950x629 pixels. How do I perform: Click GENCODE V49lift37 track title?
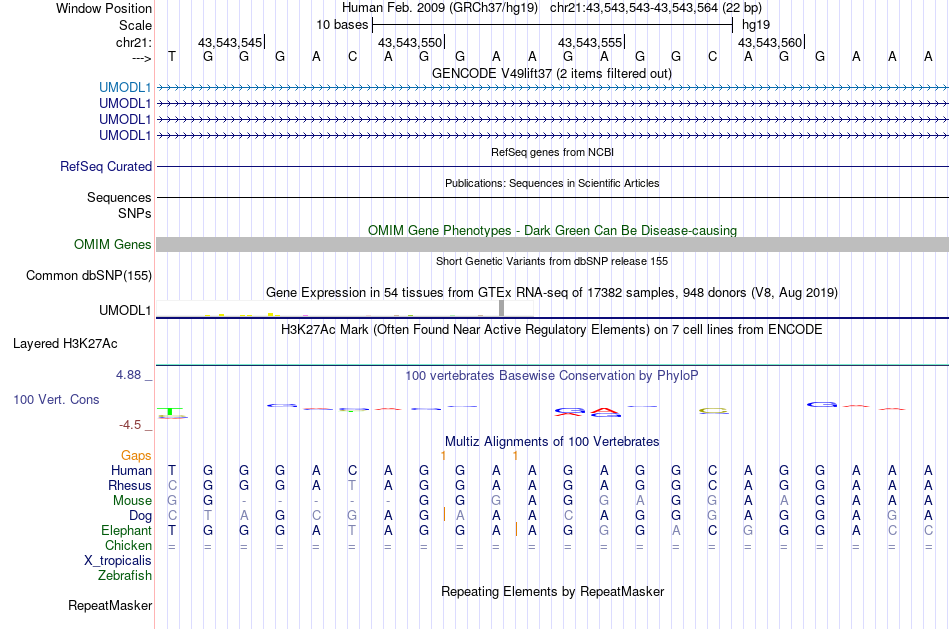click(x=551, y=73)
